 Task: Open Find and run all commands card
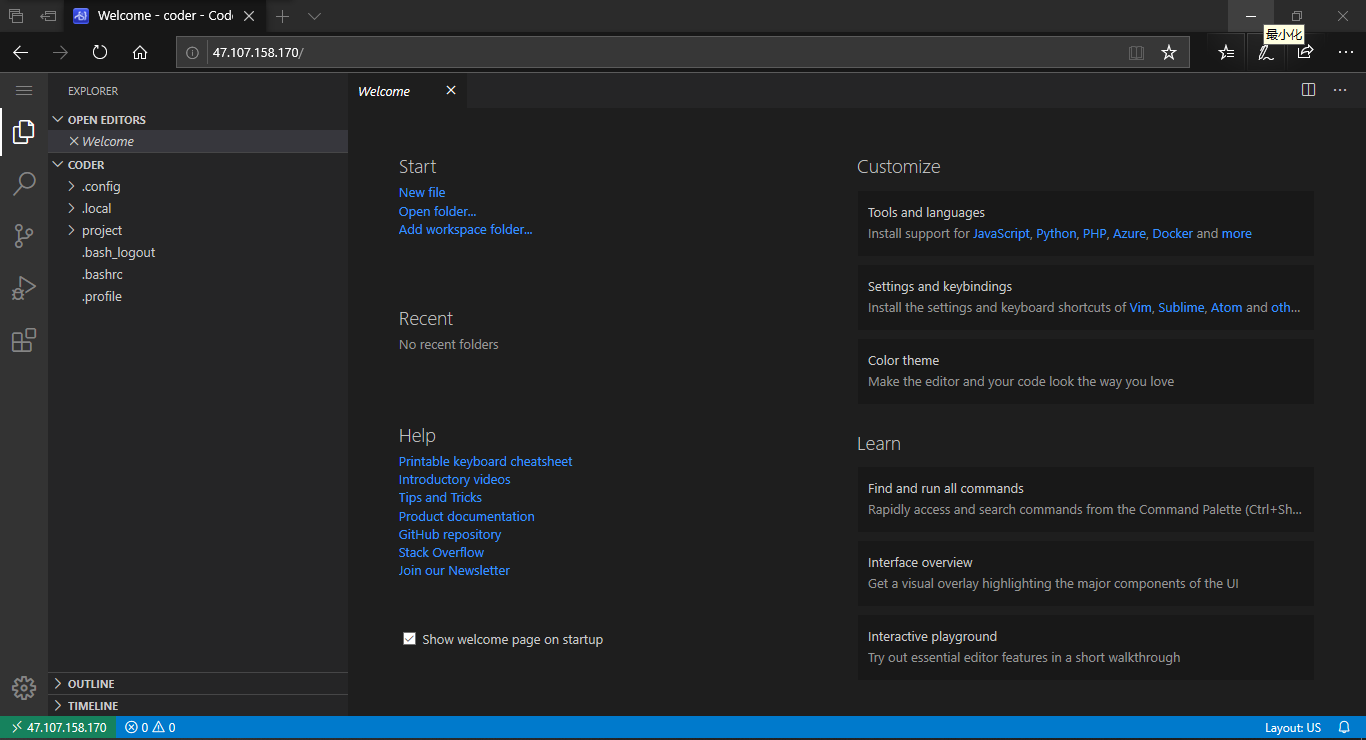coord(1086,499)
